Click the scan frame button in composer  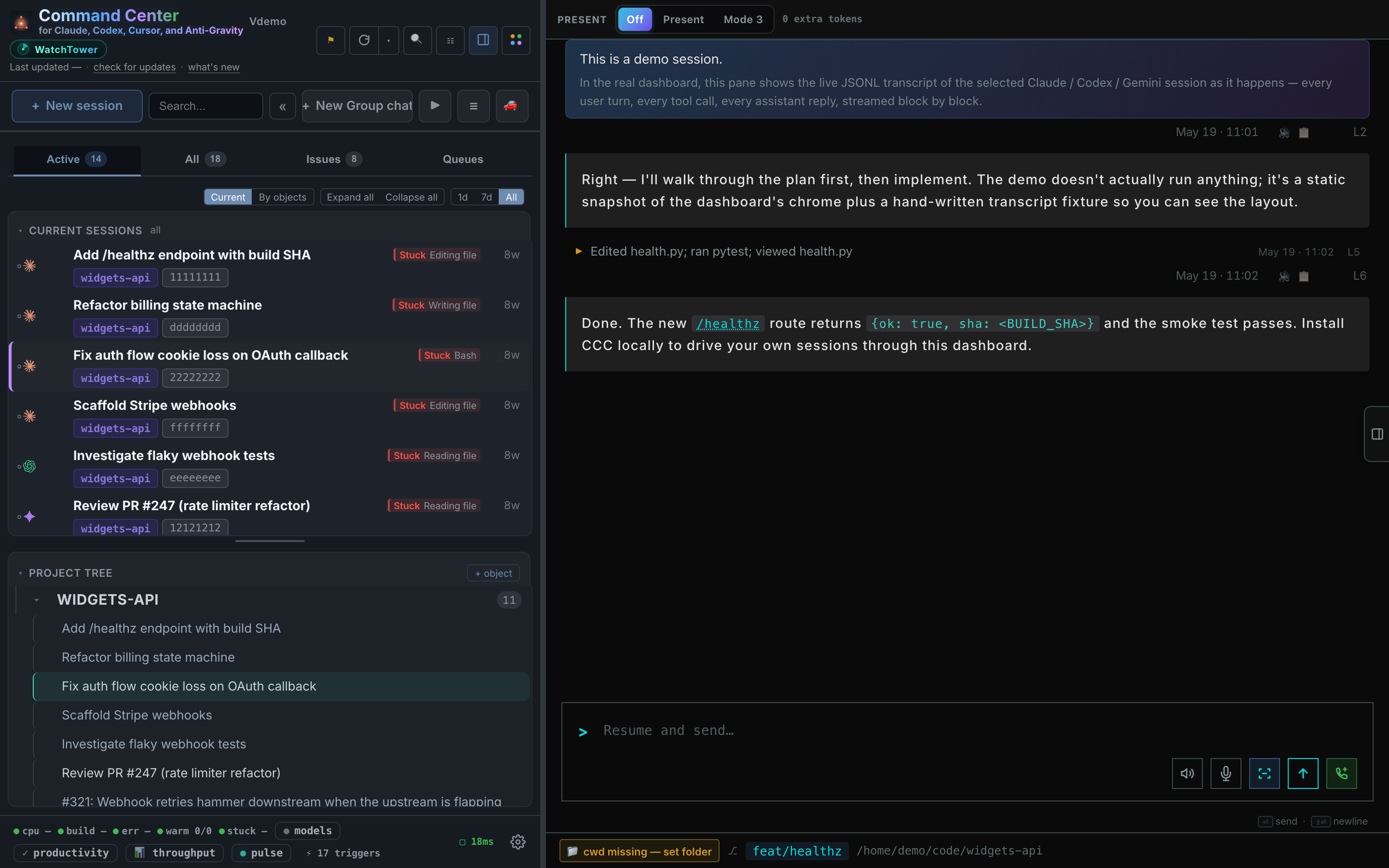pyautogui.click(x=1265, y=773)
